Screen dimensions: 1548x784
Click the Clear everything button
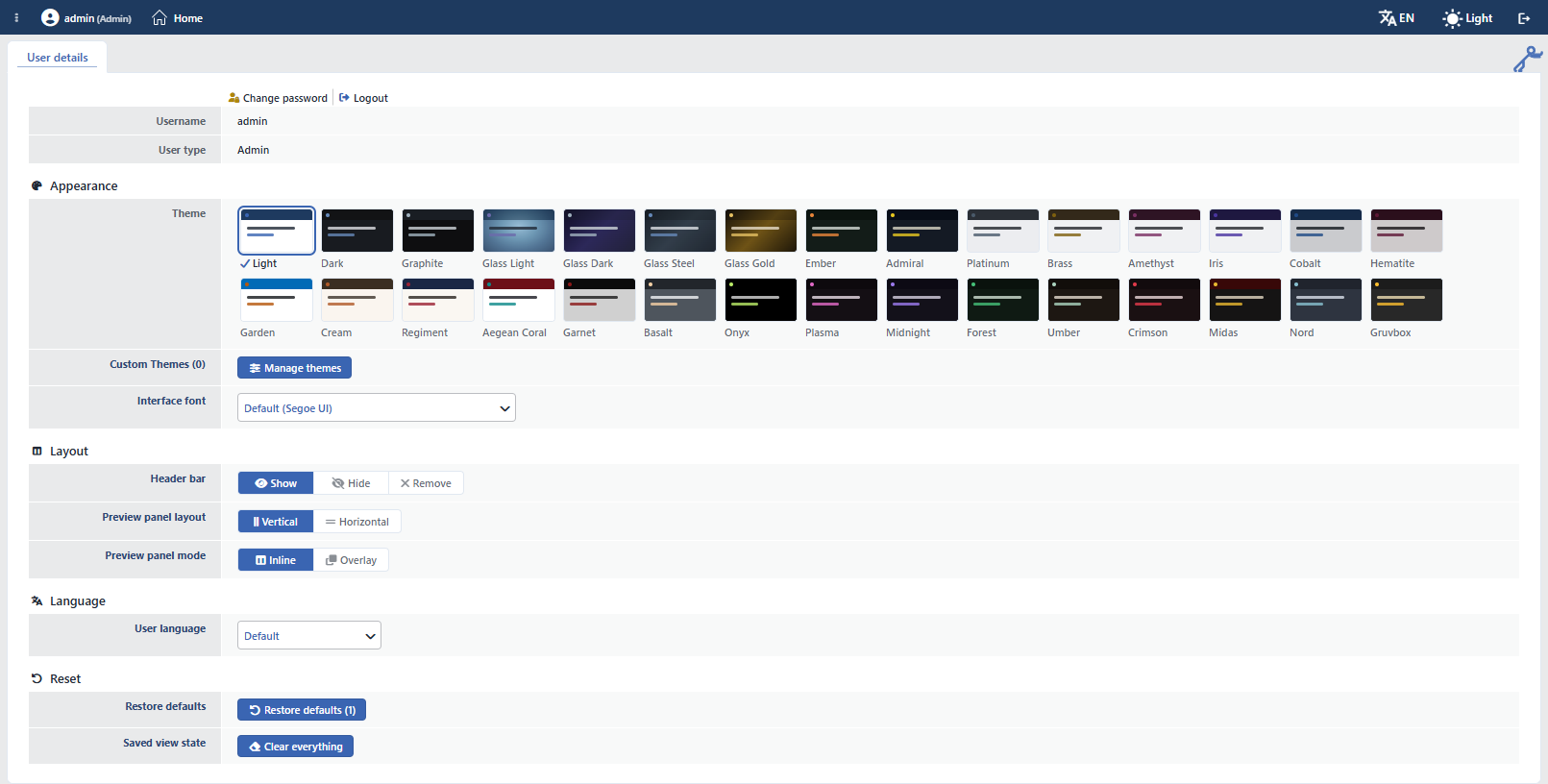[x=295, y=747]
